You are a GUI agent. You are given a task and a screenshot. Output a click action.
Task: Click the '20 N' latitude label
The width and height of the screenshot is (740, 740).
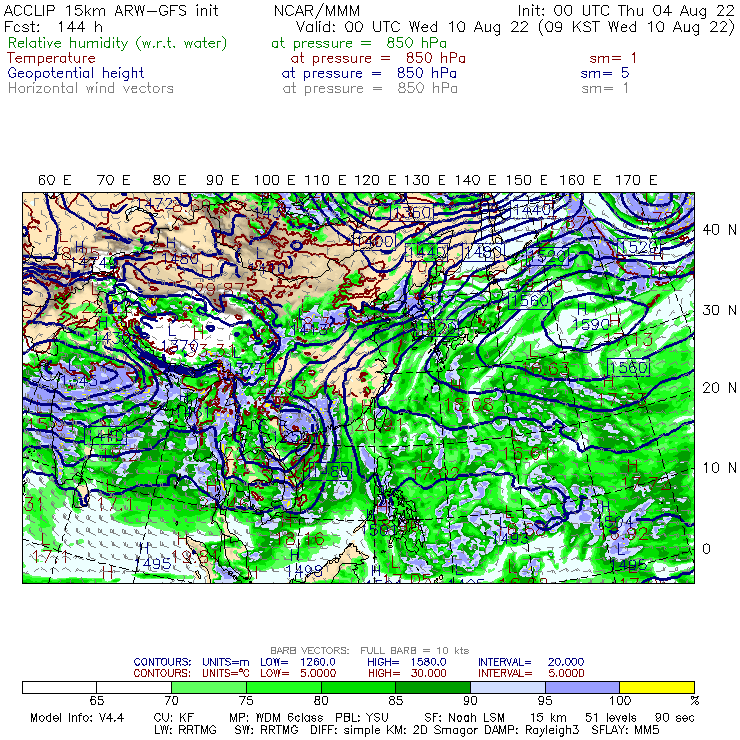click(719, 388)
